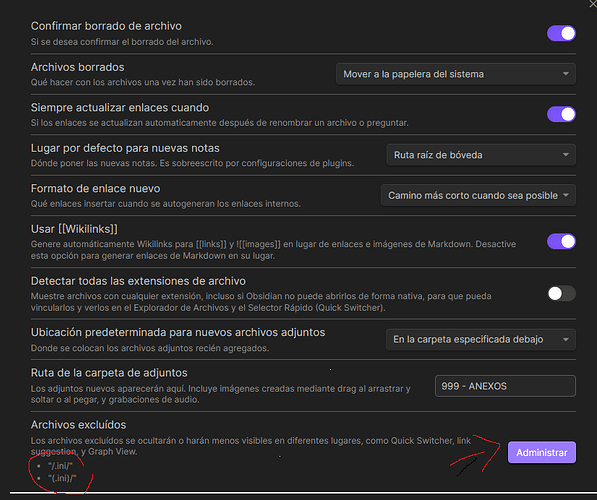
Task: Open Ubicación predeterminada archivos adjuntos dropdown
Action: coord(481,339)
